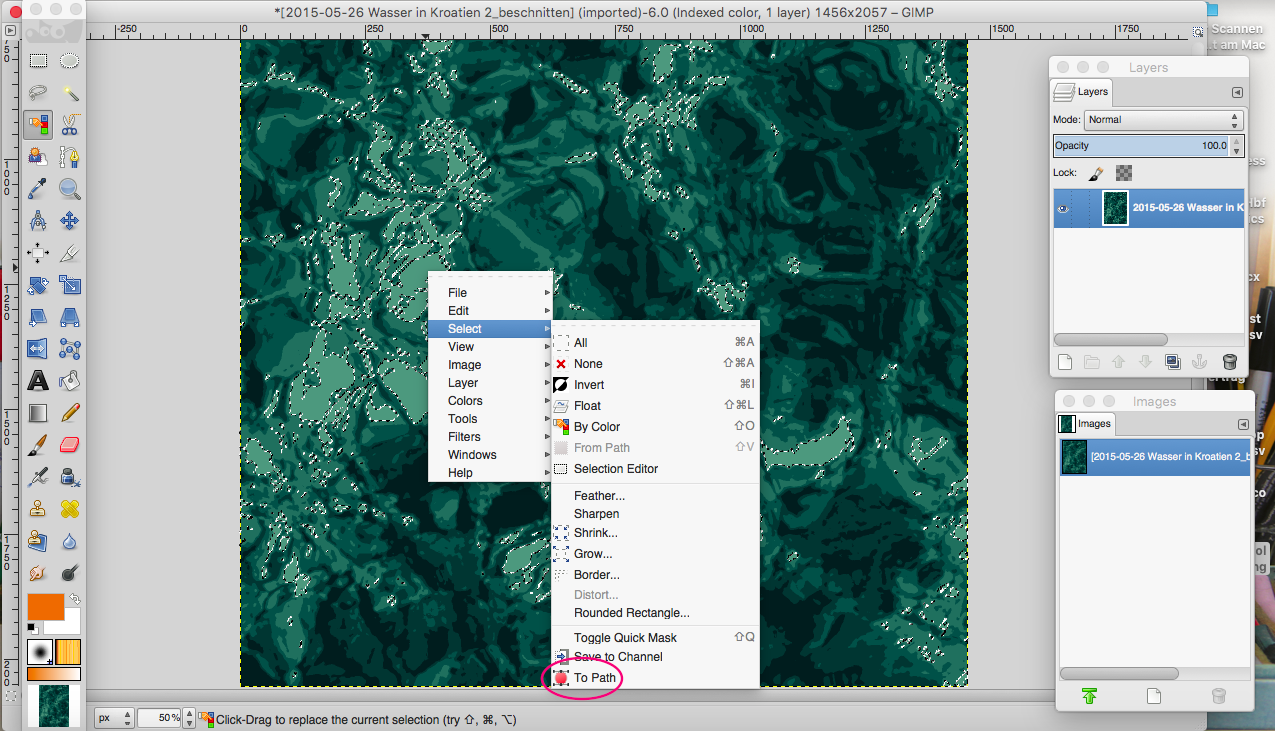Screen dimensions: 1275x731
Task: Choose the Eraser tool
Action: pyautogui.click(x=70, y=444)
